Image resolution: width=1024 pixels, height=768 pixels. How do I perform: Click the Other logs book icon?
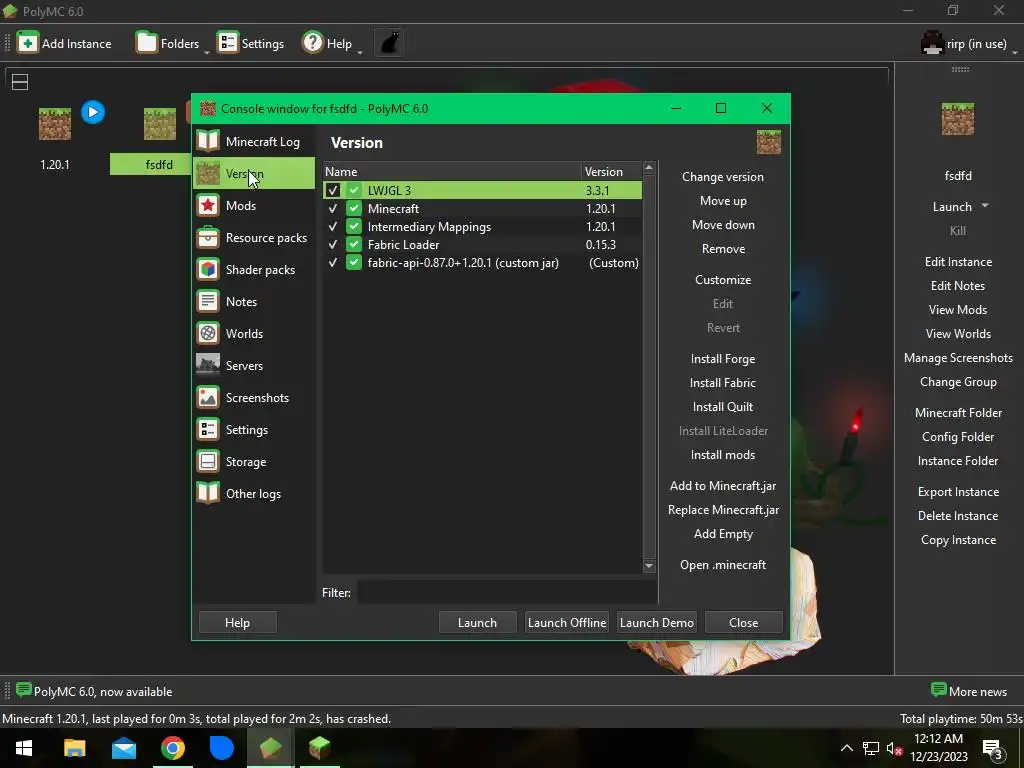(208, 493)
